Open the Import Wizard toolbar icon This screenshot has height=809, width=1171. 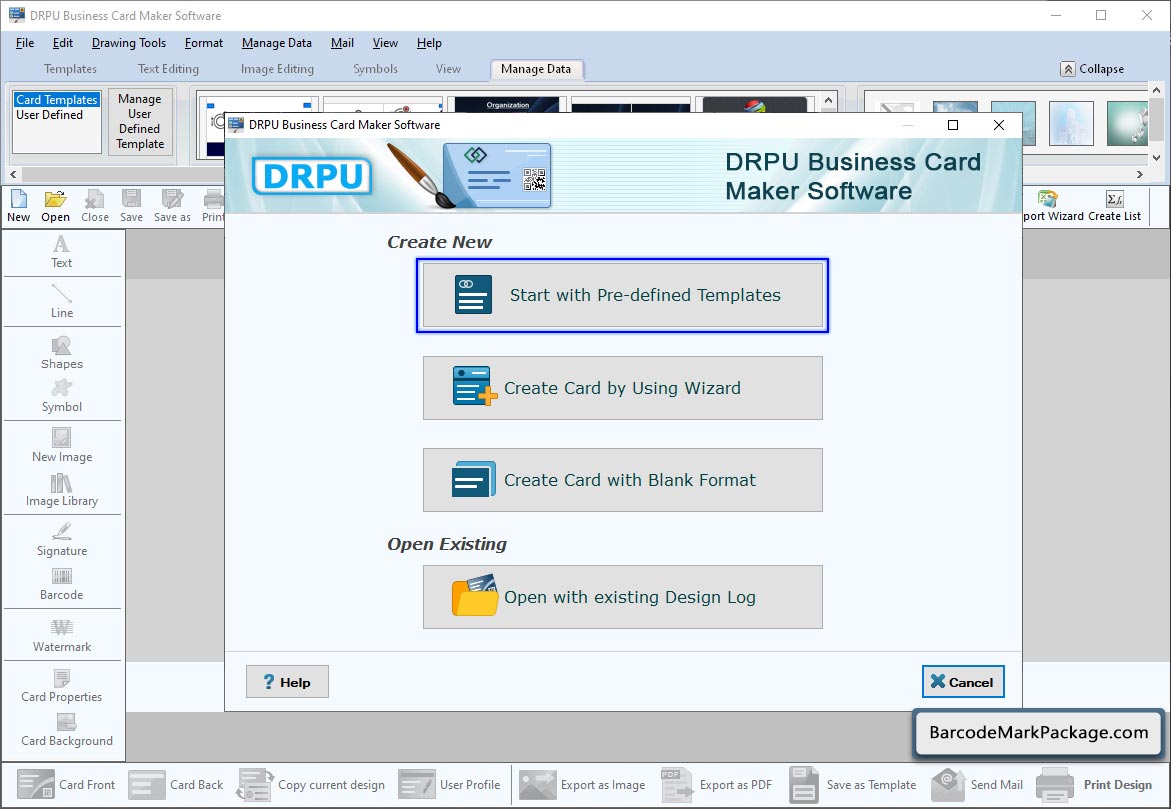tap(1053, 205)
